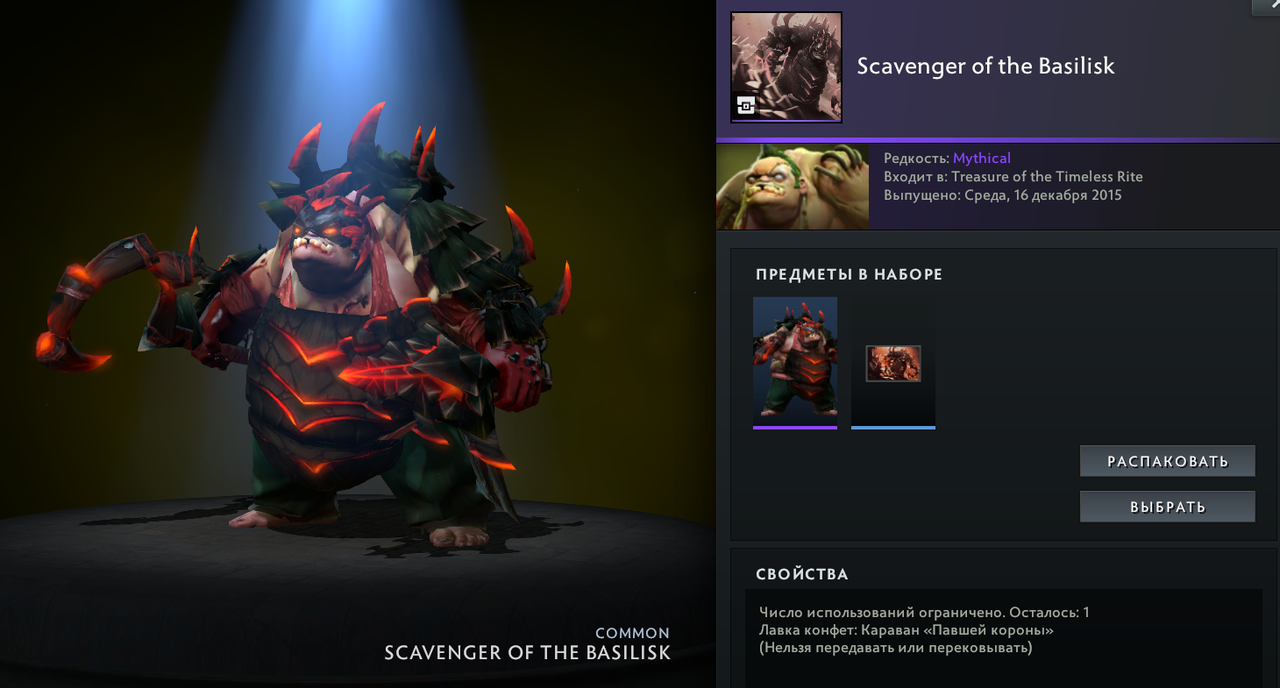The height and width of the screenshot is (688, 1280).
Task: Click the СВОЙСТВА section header
Action: (802, 574)
